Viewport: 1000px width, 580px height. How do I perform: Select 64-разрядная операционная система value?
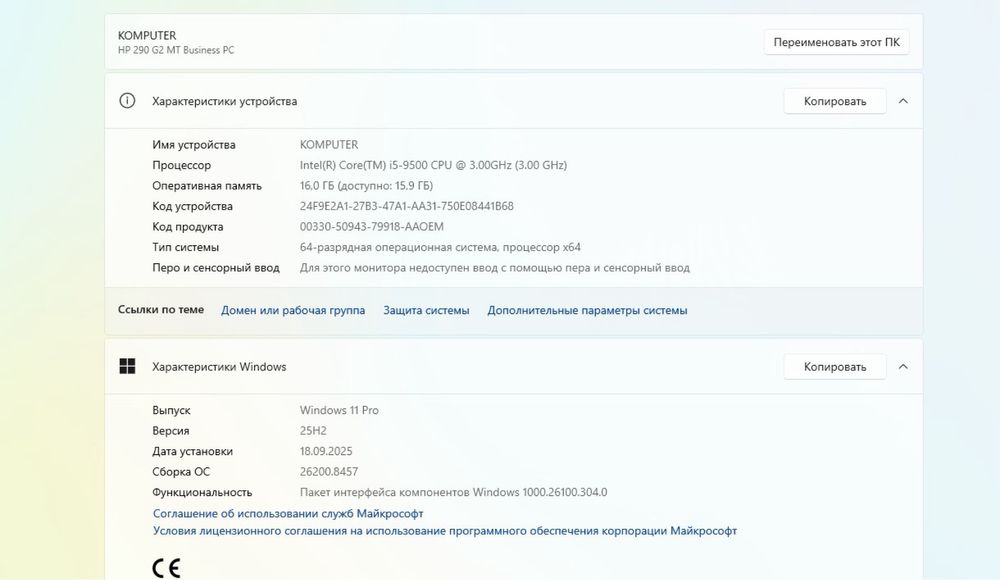click(x=440, y=247)
